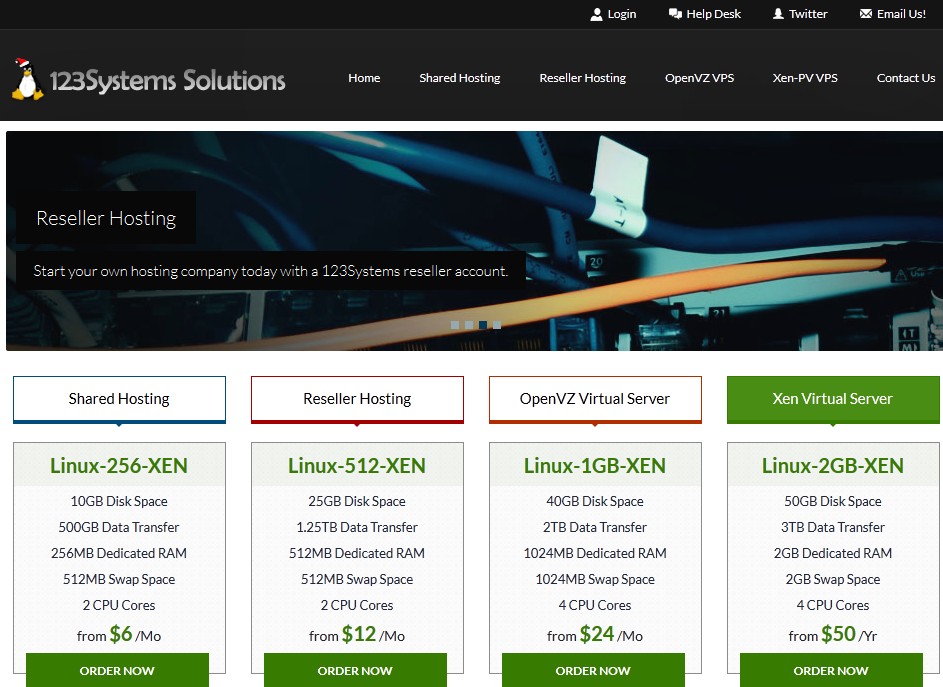Image resolution: width=943 pixels, height=687 pixels.
Task: Click '10GB Disk Space' text
Action: tap(119, 501)
